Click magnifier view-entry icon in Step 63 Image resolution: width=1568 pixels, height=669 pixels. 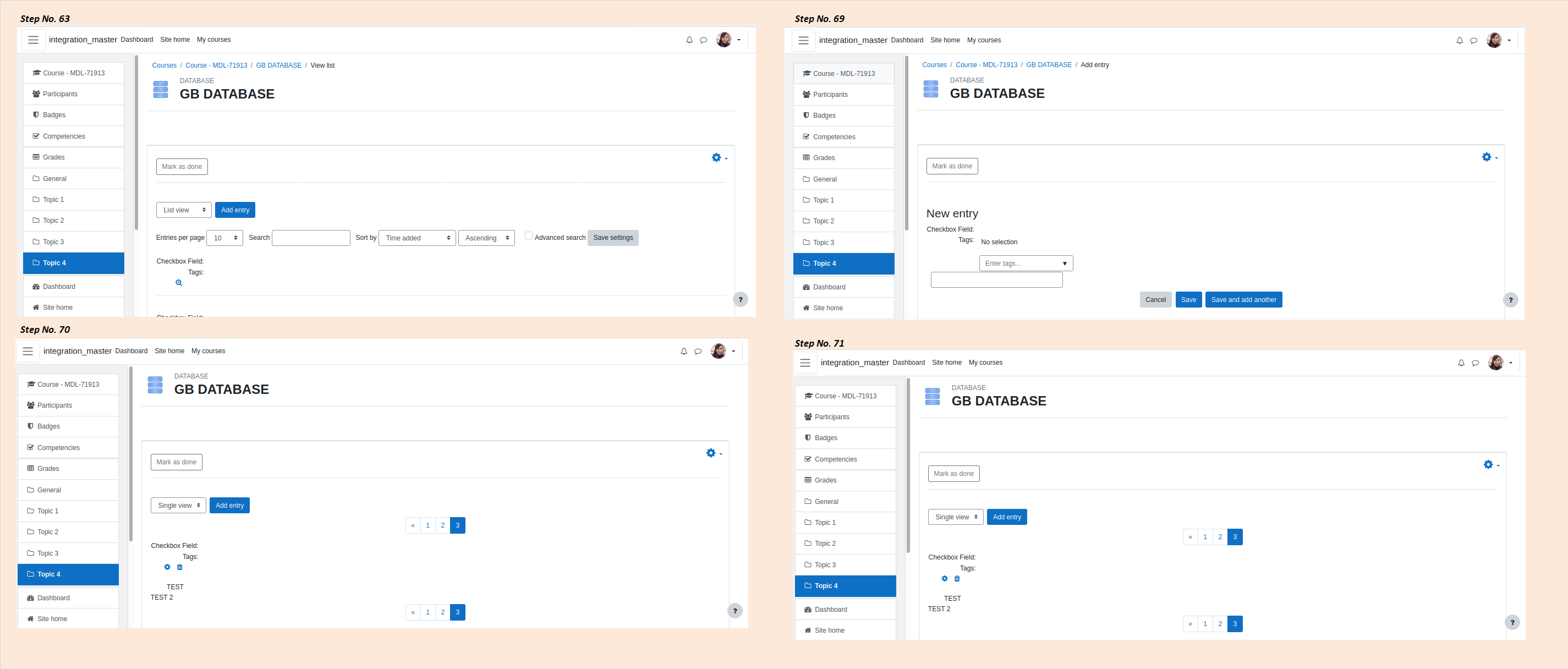(x=179, y=283)
